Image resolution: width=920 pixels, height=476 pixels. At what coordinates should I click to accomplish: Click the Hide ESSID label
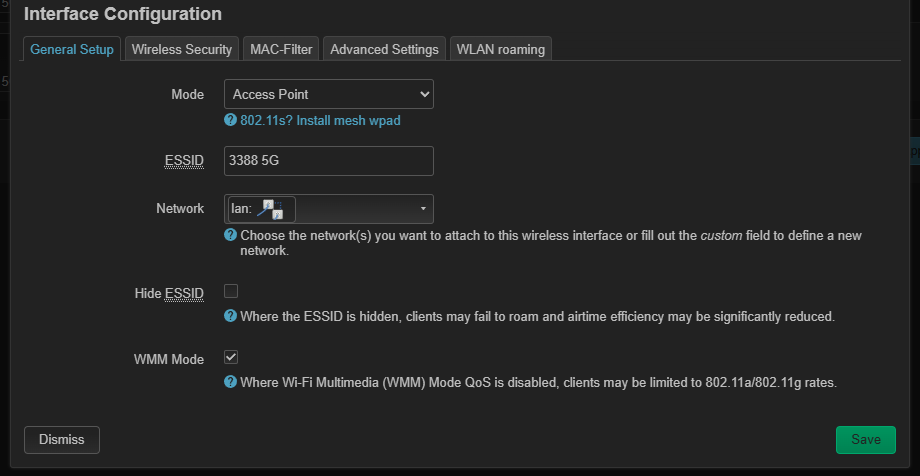coord(169,293)
